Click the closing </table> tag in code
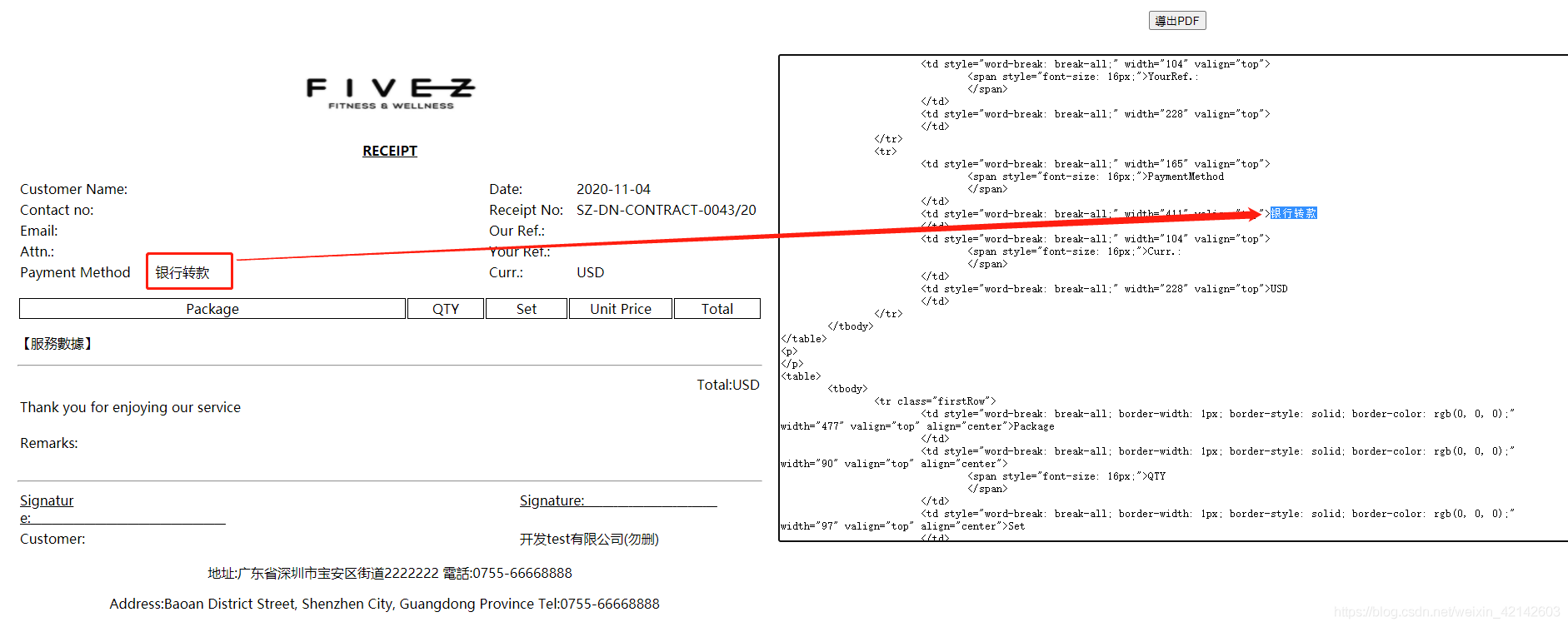Image resolution: width=1568 pixels, height=627 pixels. pyautogui.click(x=804, y=339)
